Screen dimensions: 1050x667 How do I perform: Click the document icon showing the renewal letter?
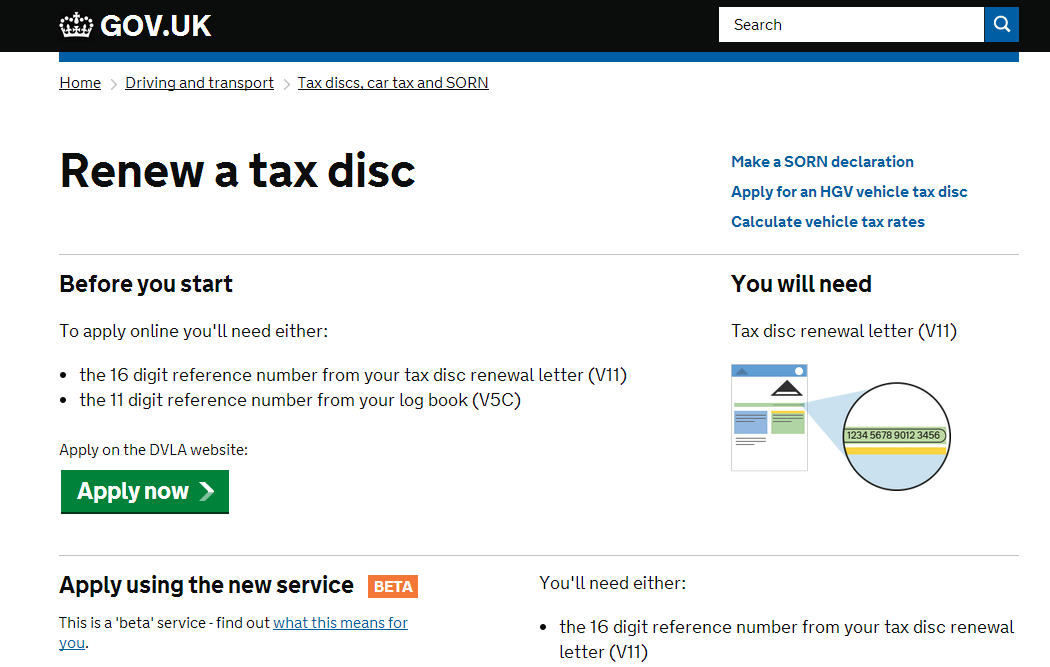768,418
